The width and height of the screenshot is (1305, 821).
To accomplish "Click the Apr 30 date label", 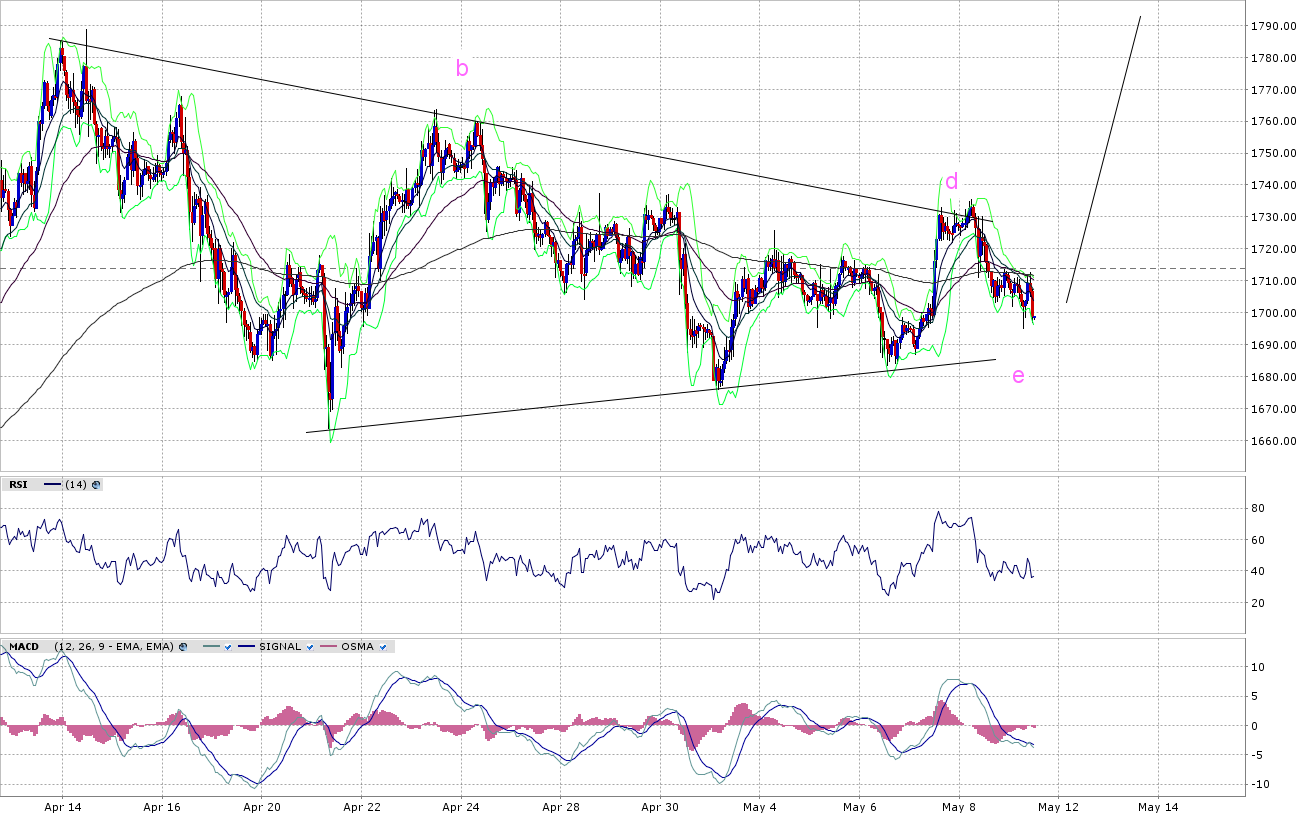I will click(x=660, y=806).
